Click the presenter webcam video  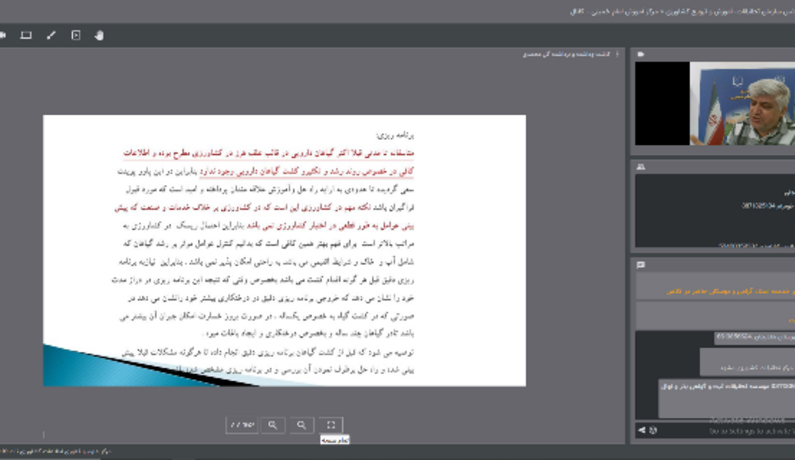[x=742, y=103]
